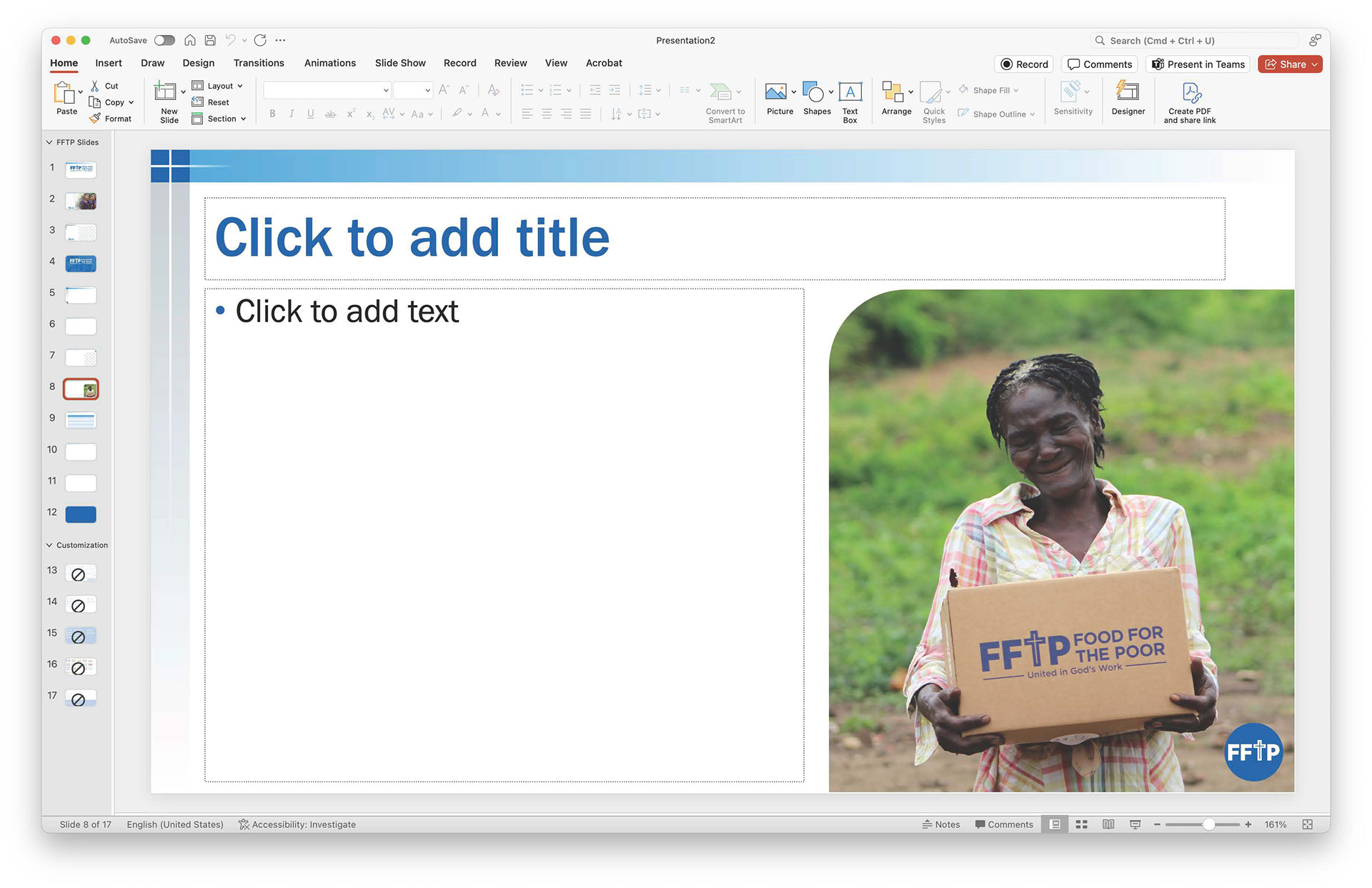Click the Designer icon in ribbon

click(x=1127, y=93)
